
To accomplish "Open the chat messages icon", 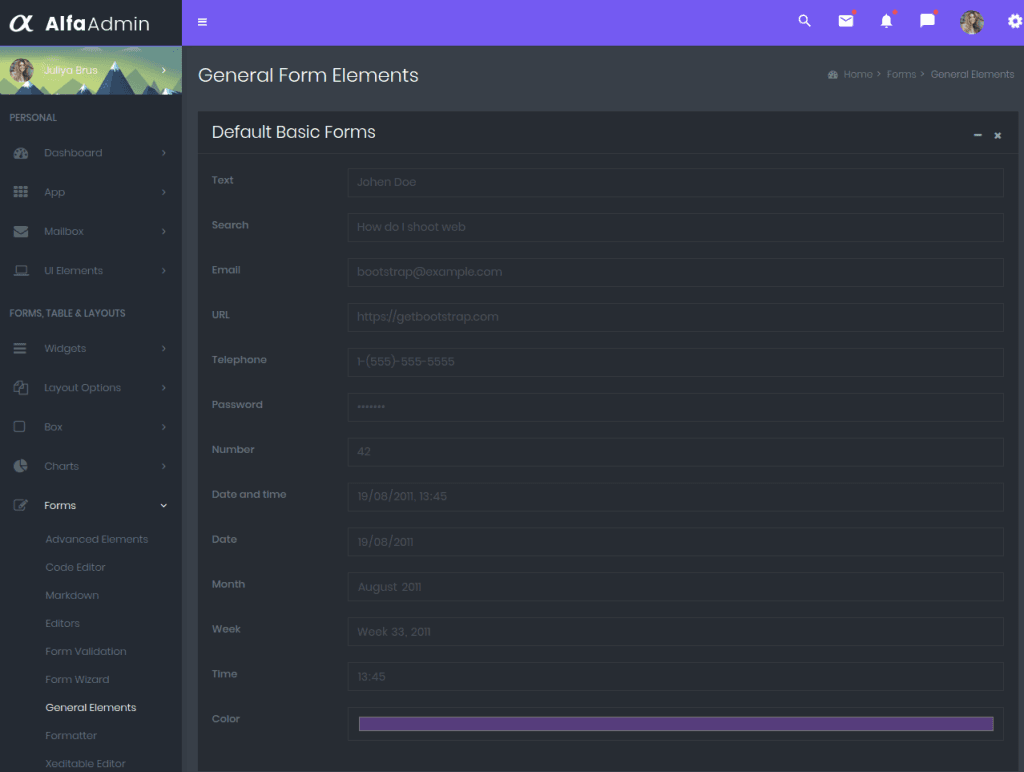I will [927, 21].
